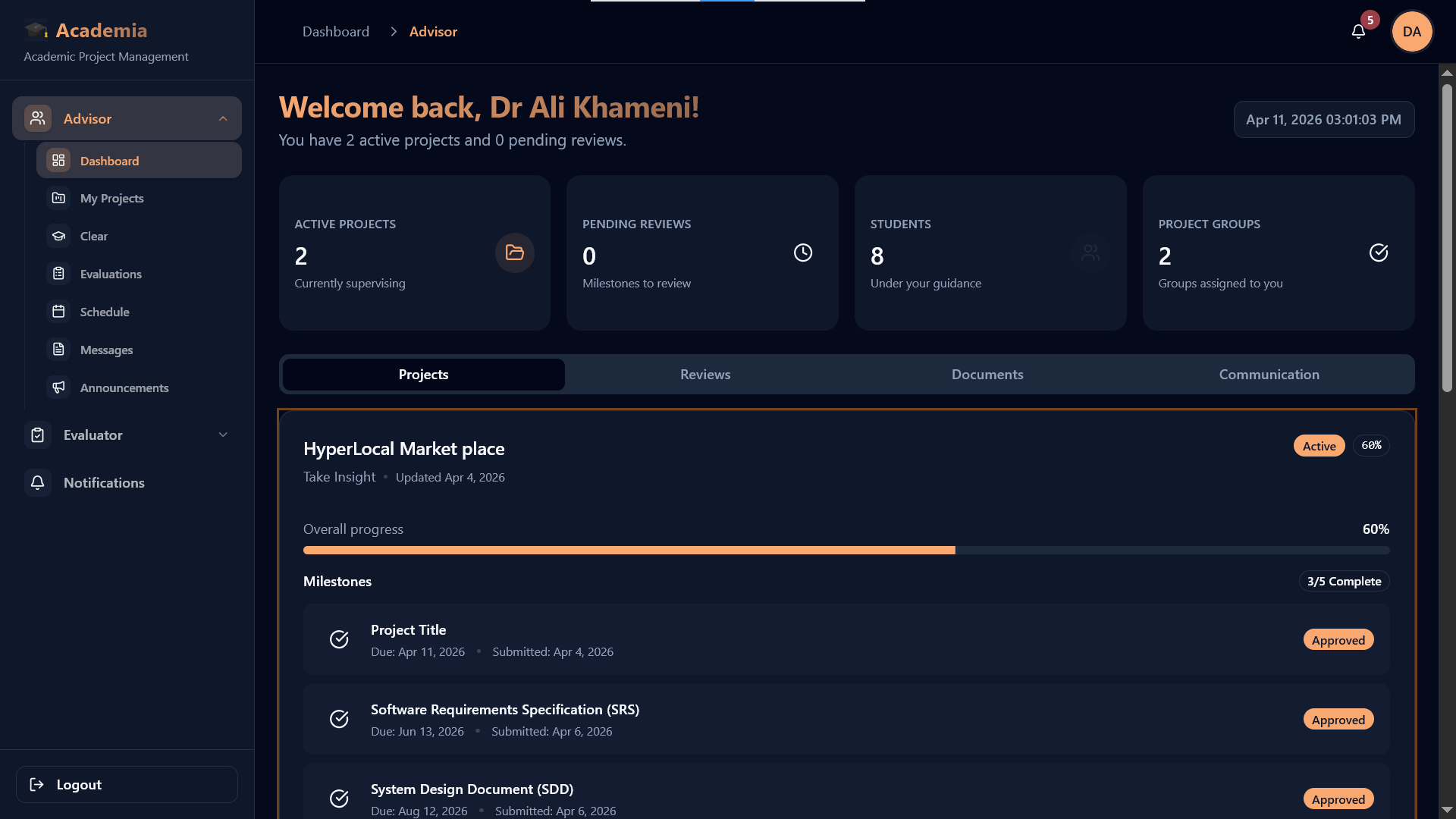This screenshot has height=819, width=1456.
Task: Click the Active status badge
Action: (x=1319, y=446)
